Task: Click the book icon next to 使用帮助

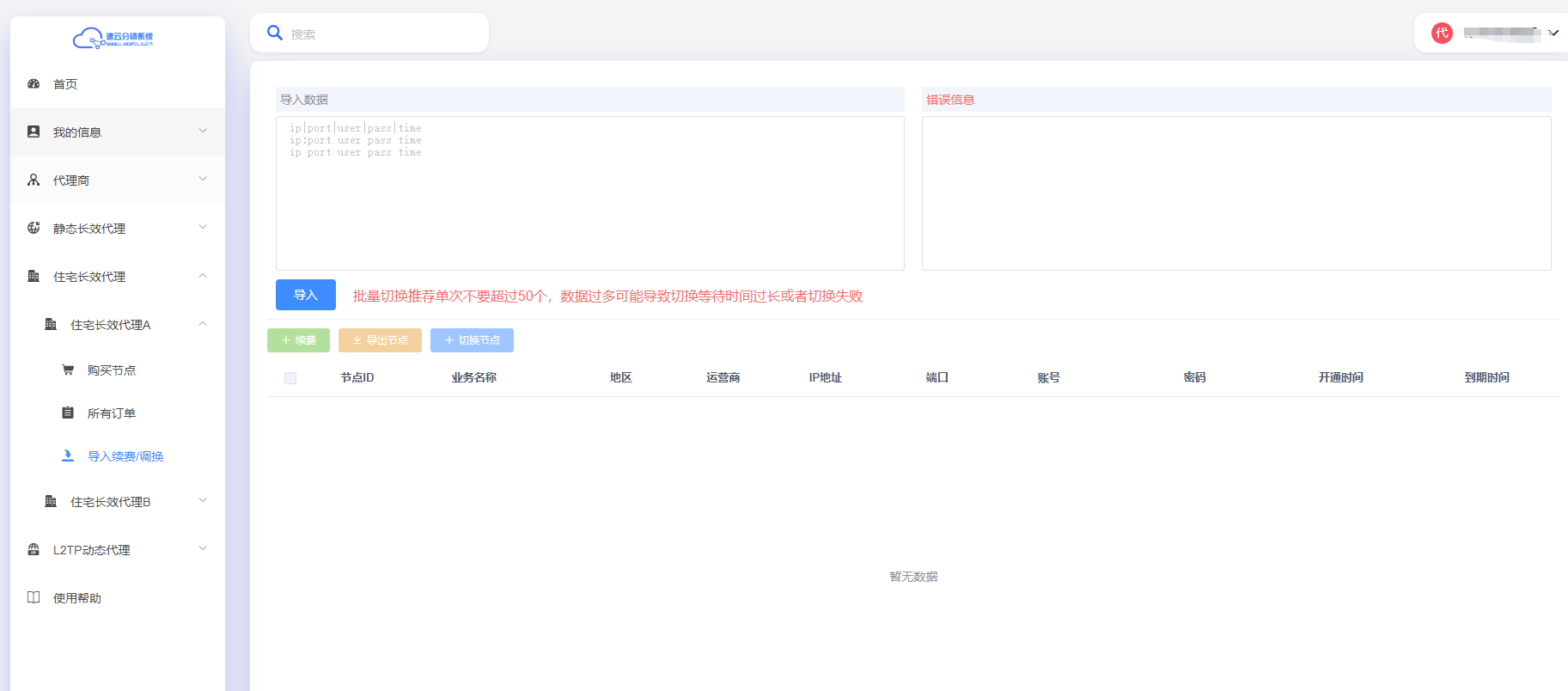Action: tap(34, 598)
